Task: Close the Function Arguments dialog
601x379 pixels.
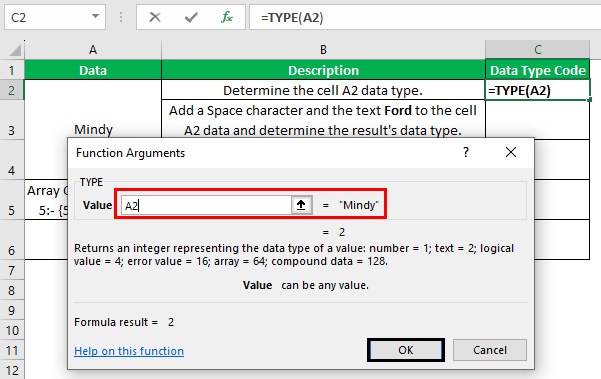Action: point(511,152)
